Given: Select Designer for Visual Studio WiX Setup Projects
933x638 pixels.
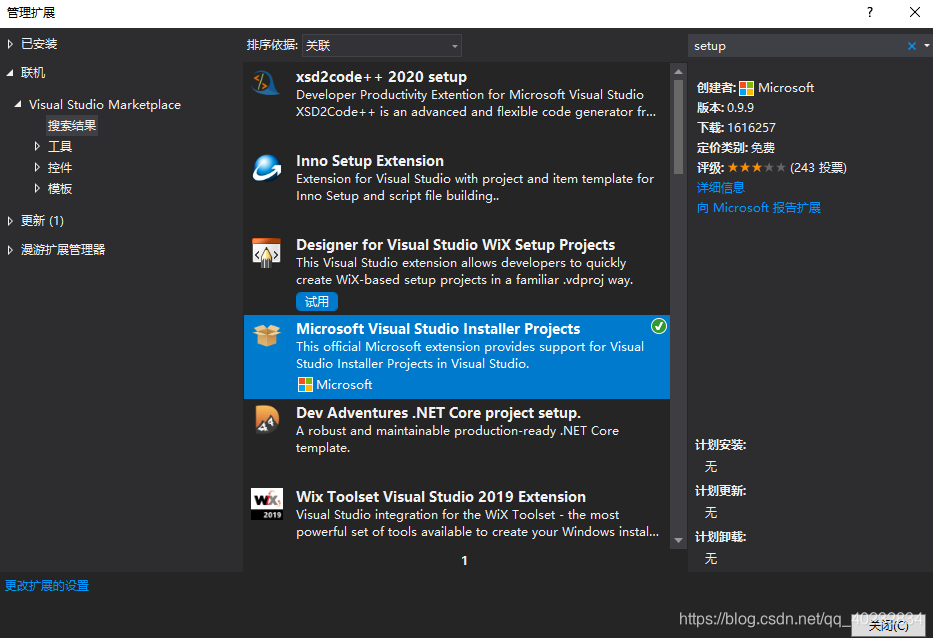Looking at the screenshot, I should pos(456,245).
